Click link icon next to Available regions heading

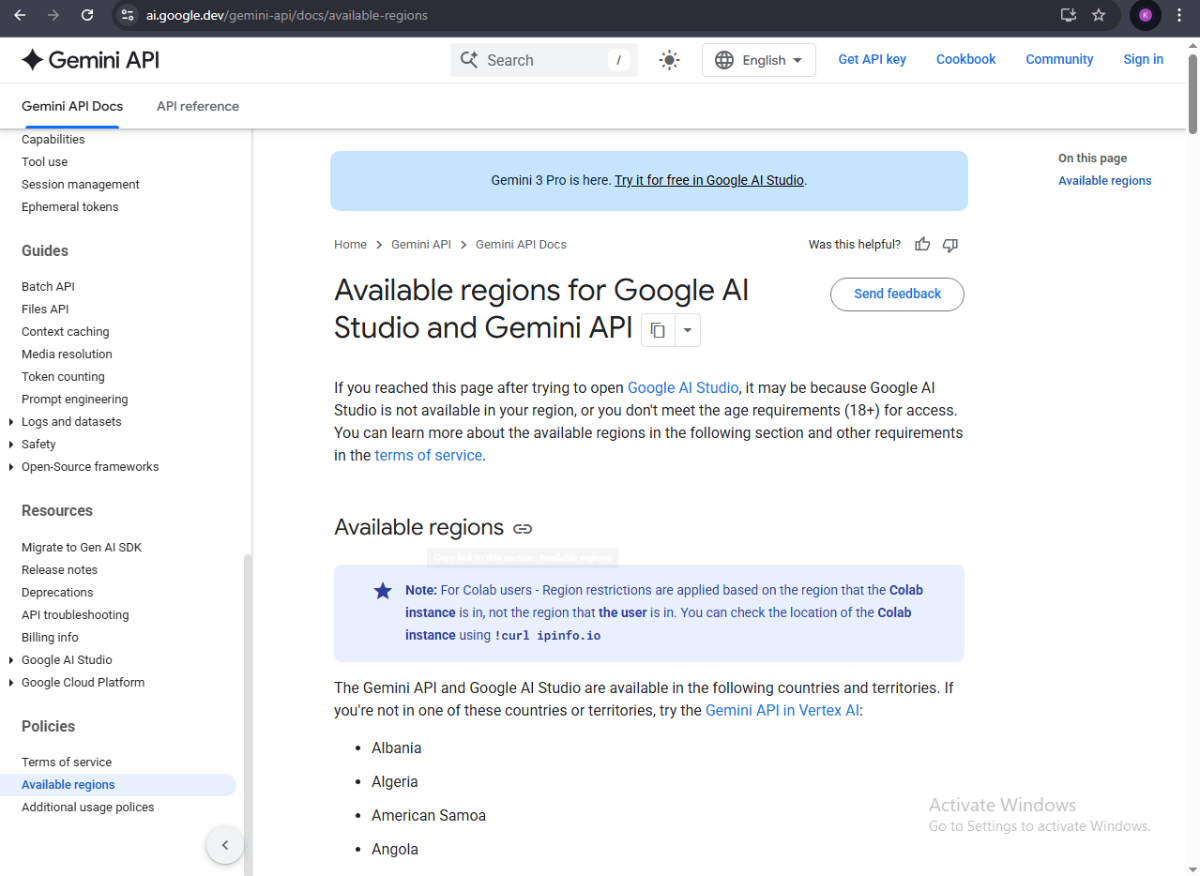(x=522, y=528)
